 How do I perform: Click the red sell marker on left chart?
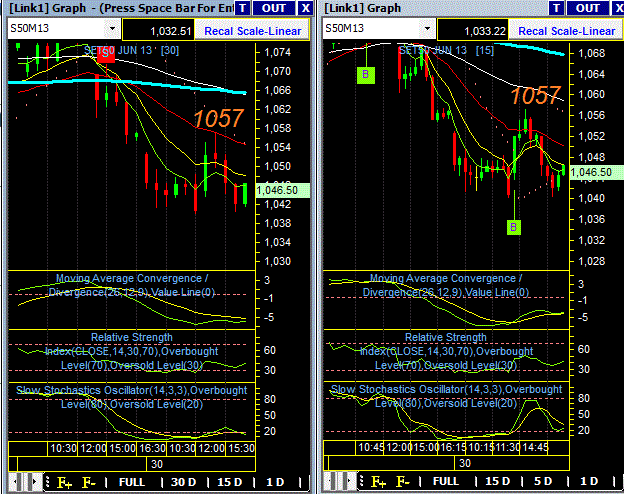click(x=106, y=54)
